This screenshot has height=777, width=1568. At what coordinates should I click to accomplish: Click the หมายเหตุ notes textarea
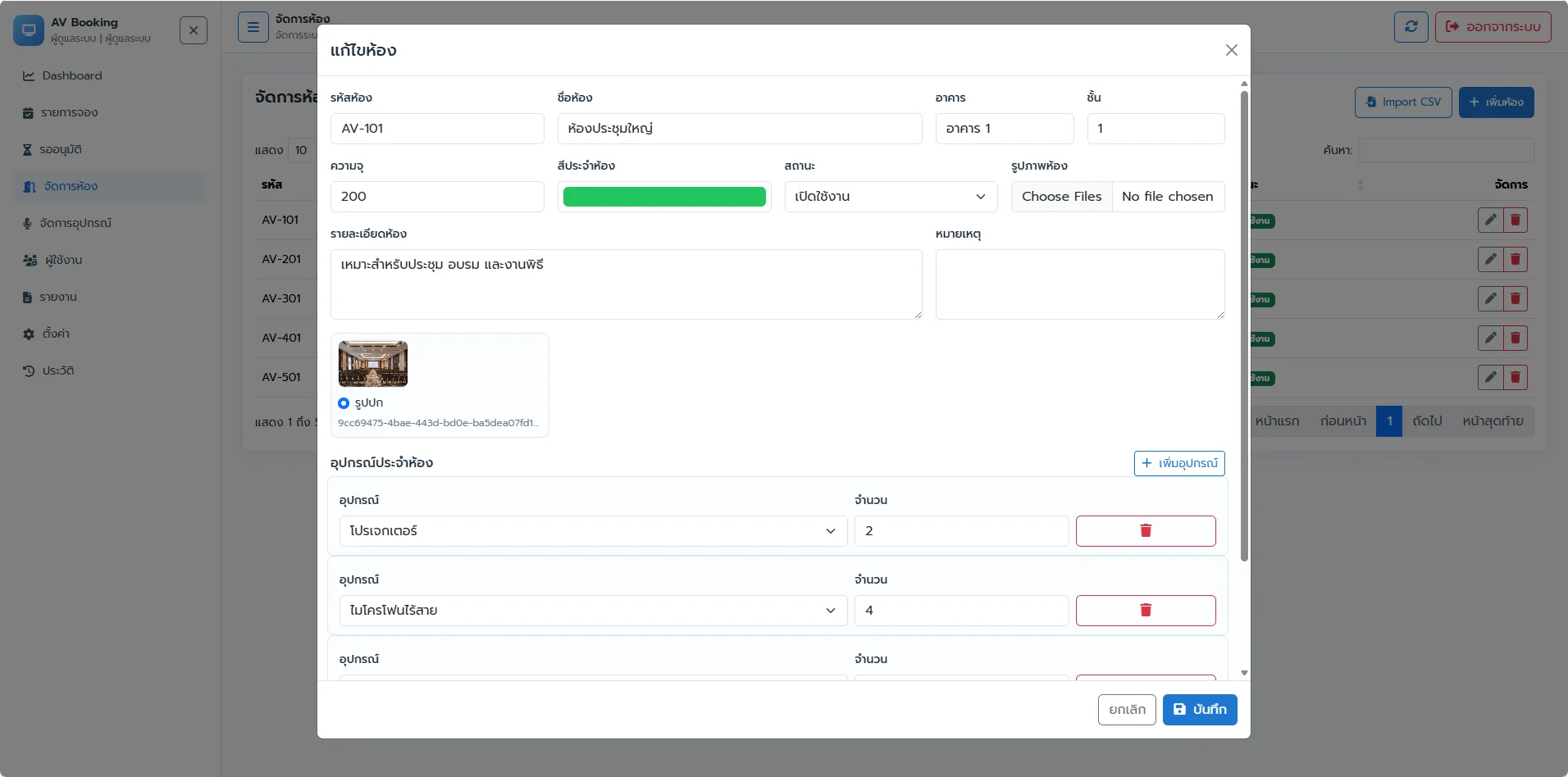(x=1080, y=284)
